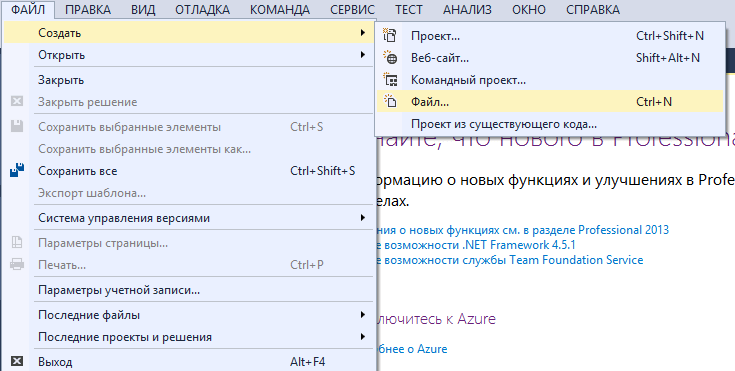Click the Ctrl+Shift+S shortcut text
Viewport: 735px width, 371px height.
[x=322, y=171]
